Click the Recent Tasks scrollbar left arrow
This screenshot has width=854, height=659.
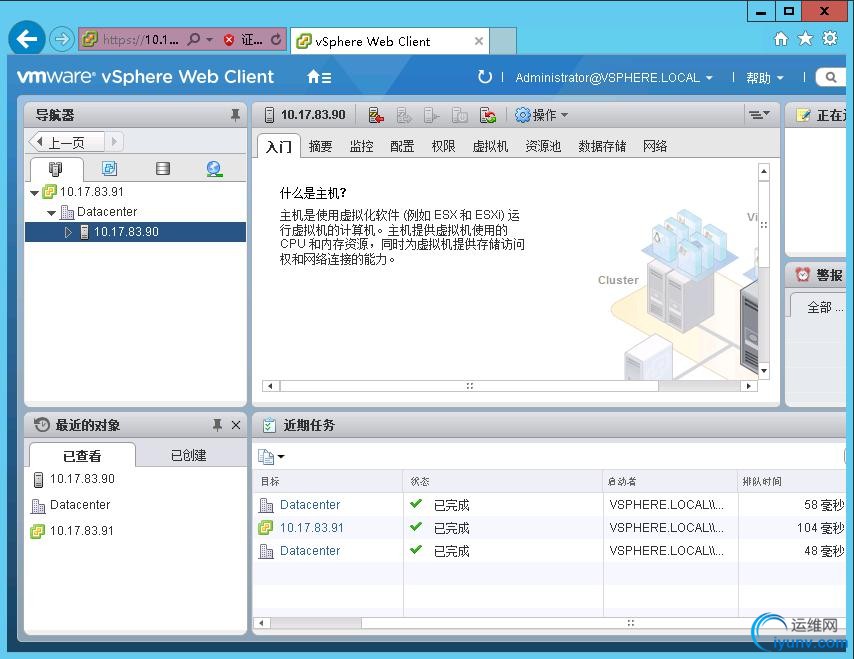coord(261,623)
